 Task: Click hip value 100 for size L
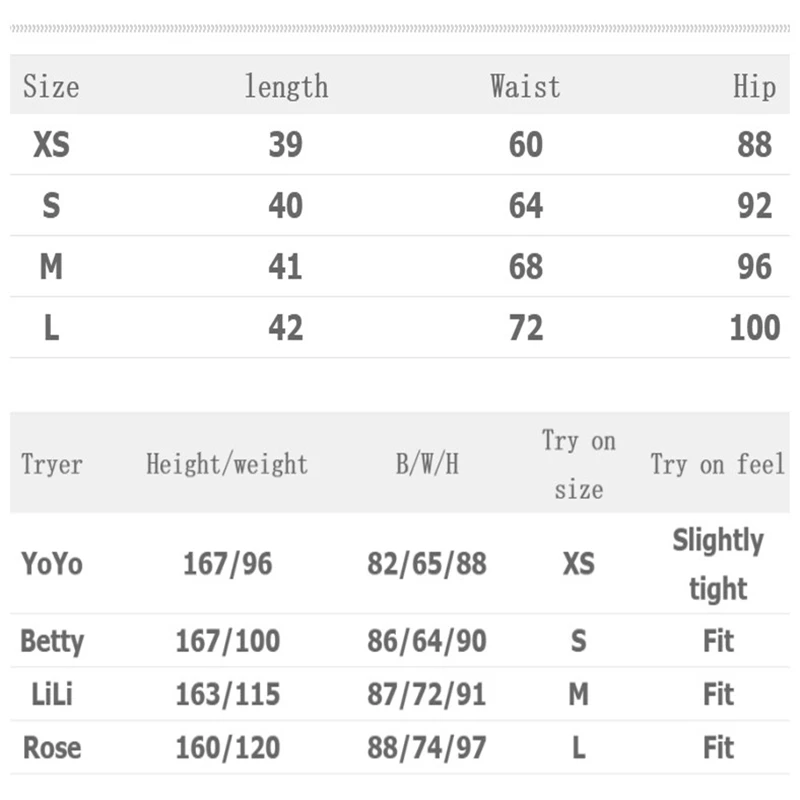coord(754,328)
